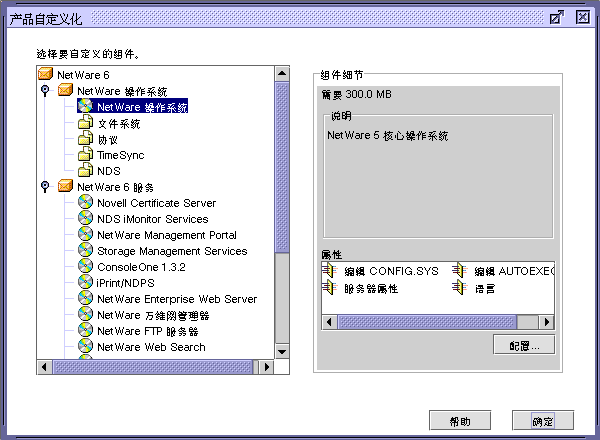The image size is (600, 440).
Task: Click the TimeSync folder icon
Action: click(x=85, y=154)
